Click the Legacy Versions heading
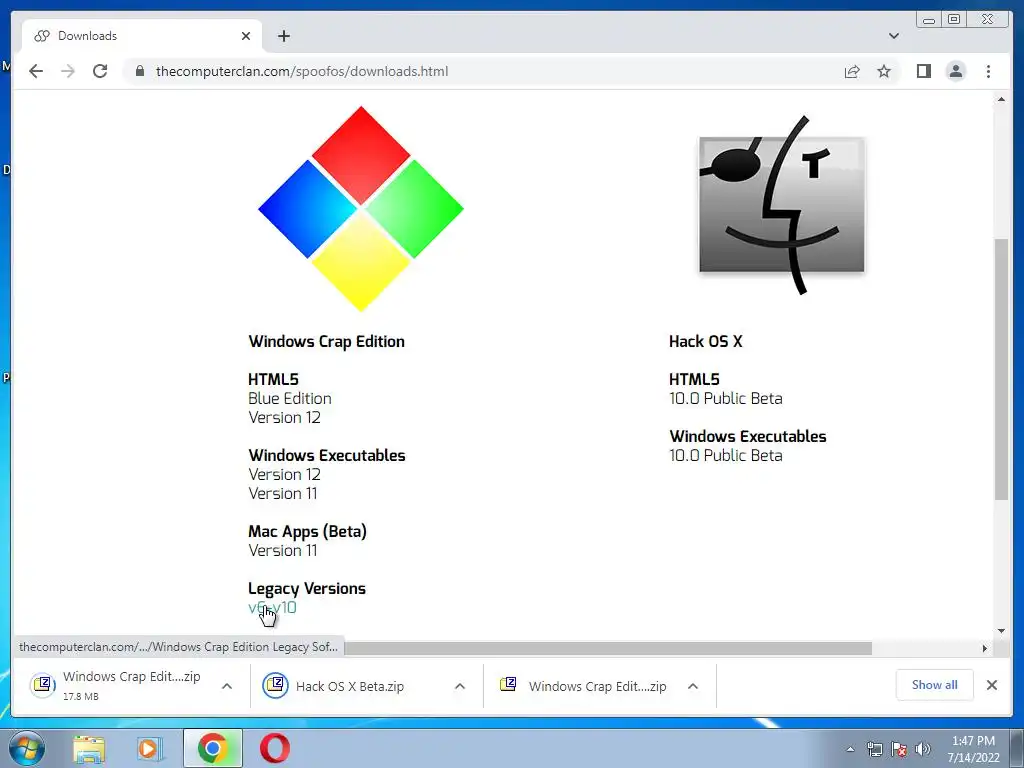This screenshot has width=1024, height=768. [307, 588]
